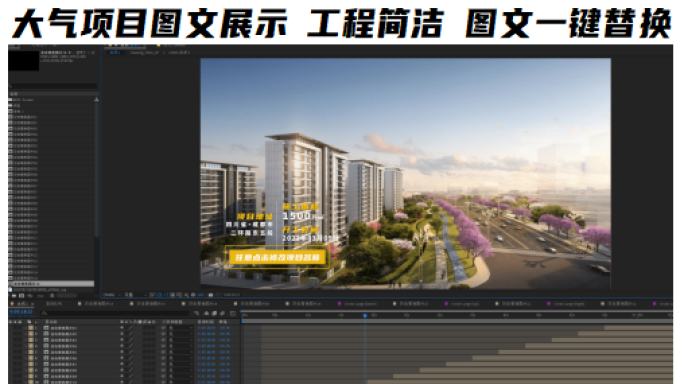Take snapshot with camera icon
The image size is (684, 384).
click(211, 295)
